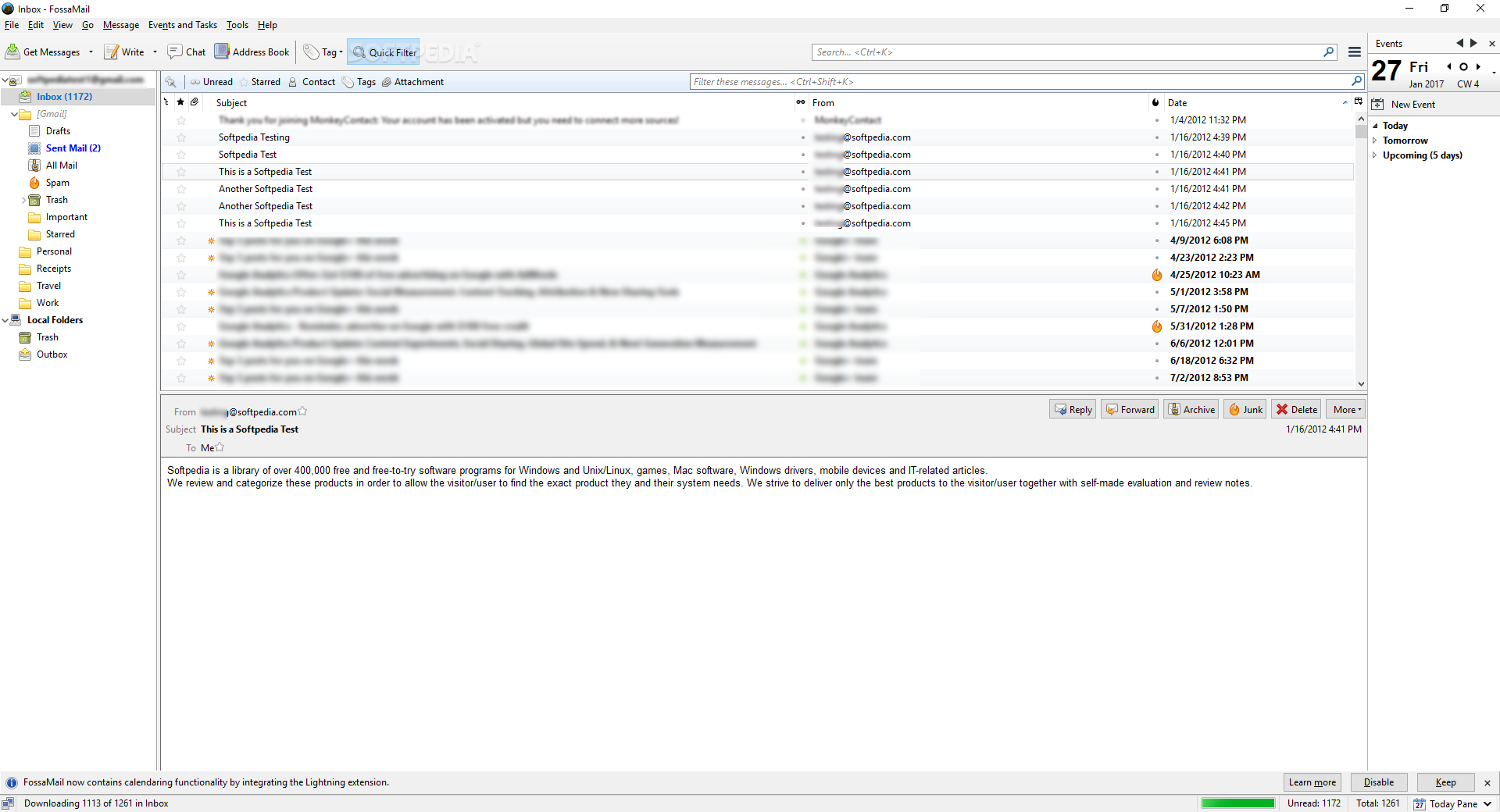Pin the quick filter sticky button
The image size is (1500, 812).
coord(171,81)
